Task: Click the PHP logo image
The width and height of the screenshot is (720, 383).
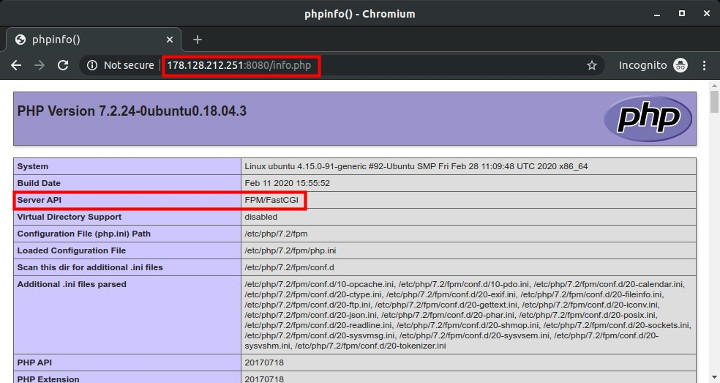Action: 648,118
